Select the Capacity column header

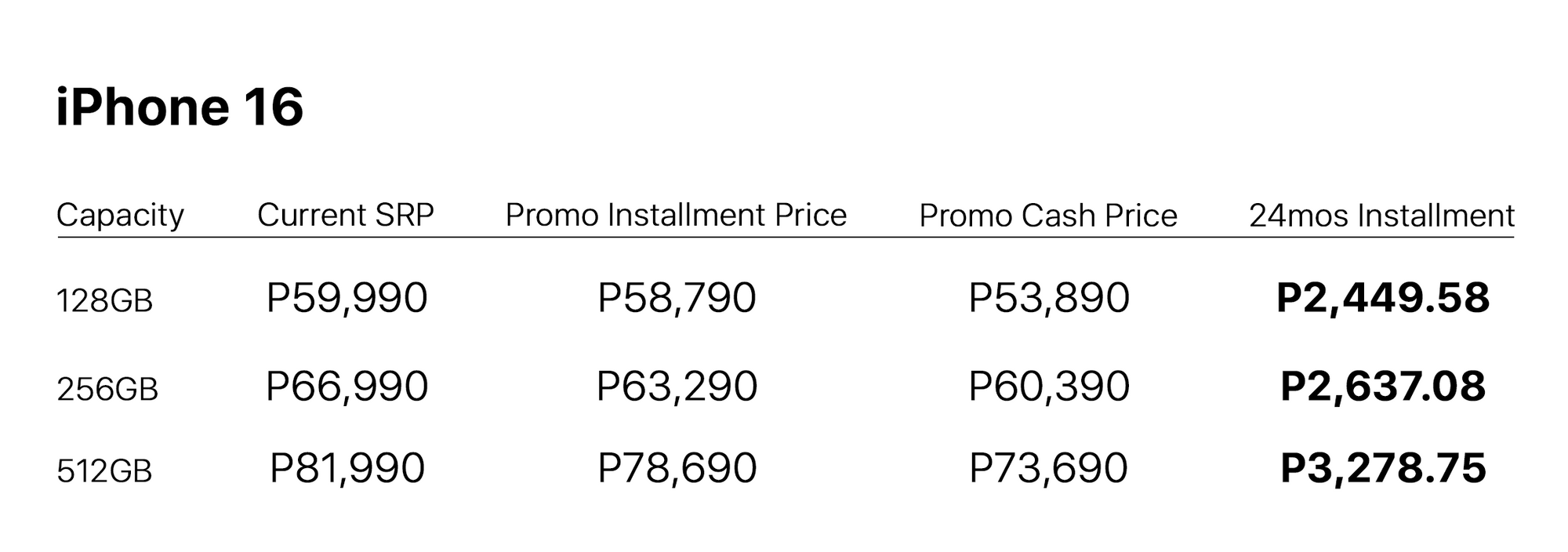pyautogui.click(x=120, y=216)
